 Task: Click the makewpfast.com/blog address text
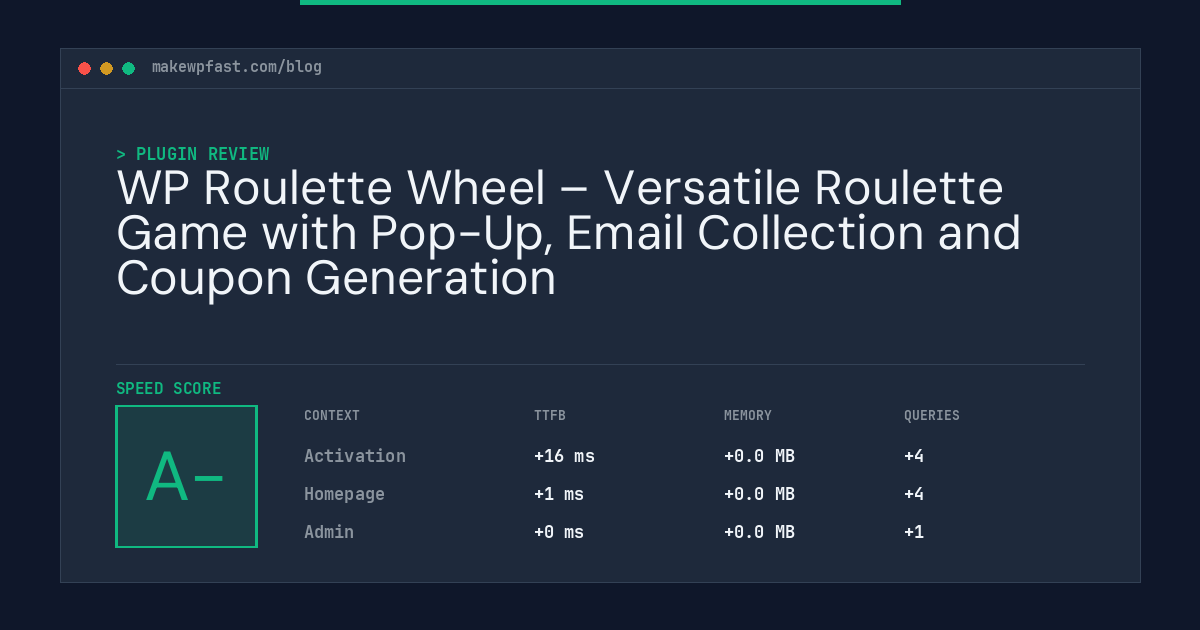point(237,67)
